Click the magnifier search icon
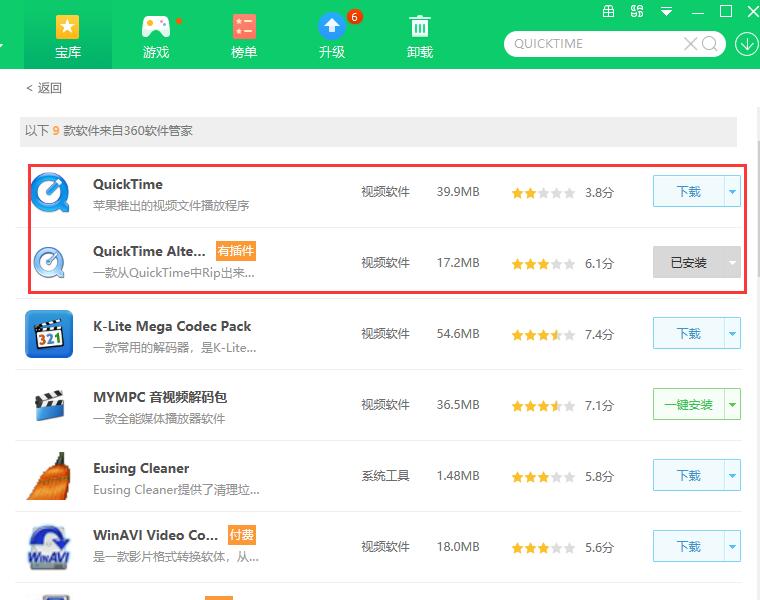Viewport: 760px width, 600px height. (709, 44)
